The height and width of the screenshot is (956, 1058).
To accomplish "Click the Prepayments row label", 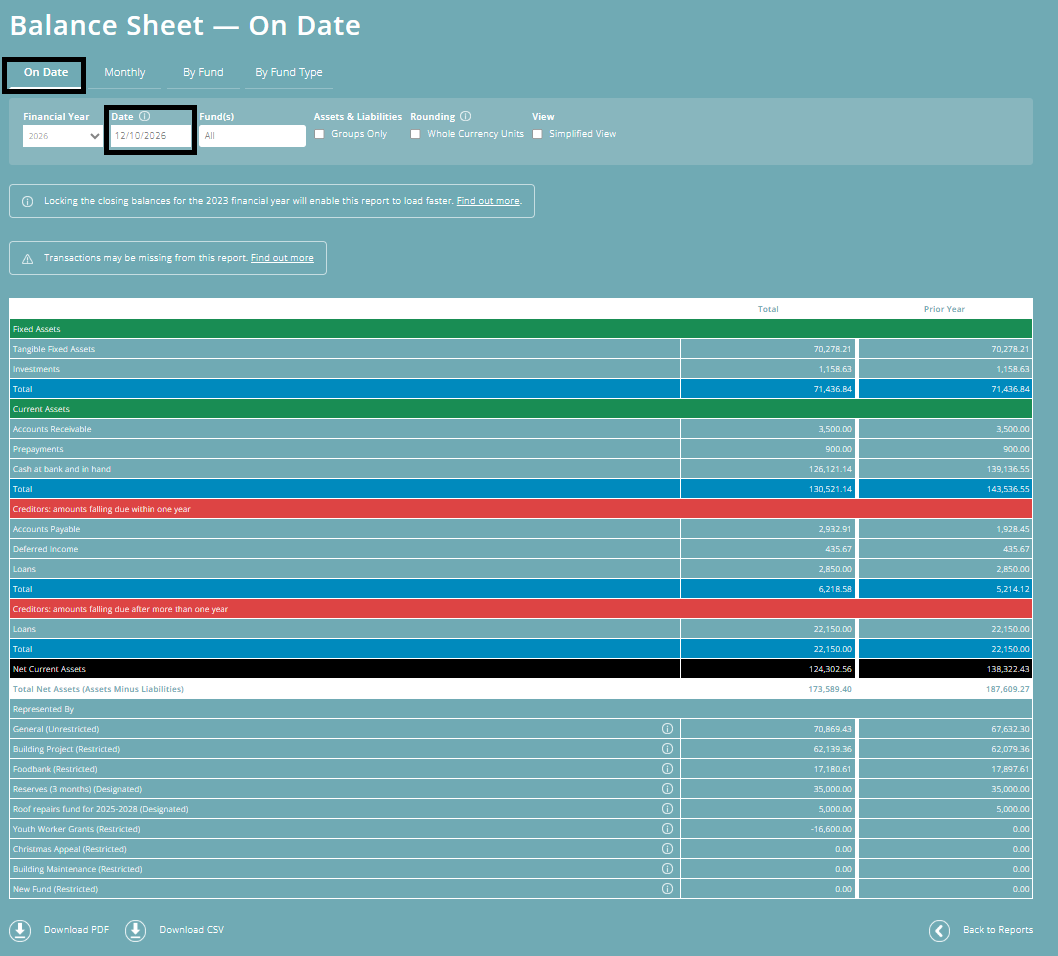I will 38,449.
